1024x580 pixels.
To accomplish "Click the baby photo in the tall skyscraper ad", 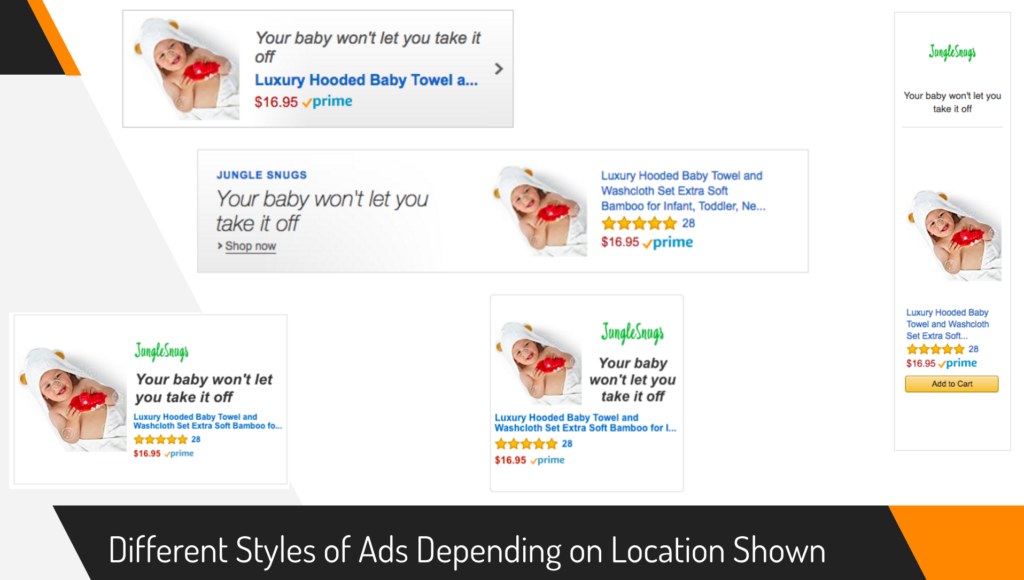I will (954, 234).
